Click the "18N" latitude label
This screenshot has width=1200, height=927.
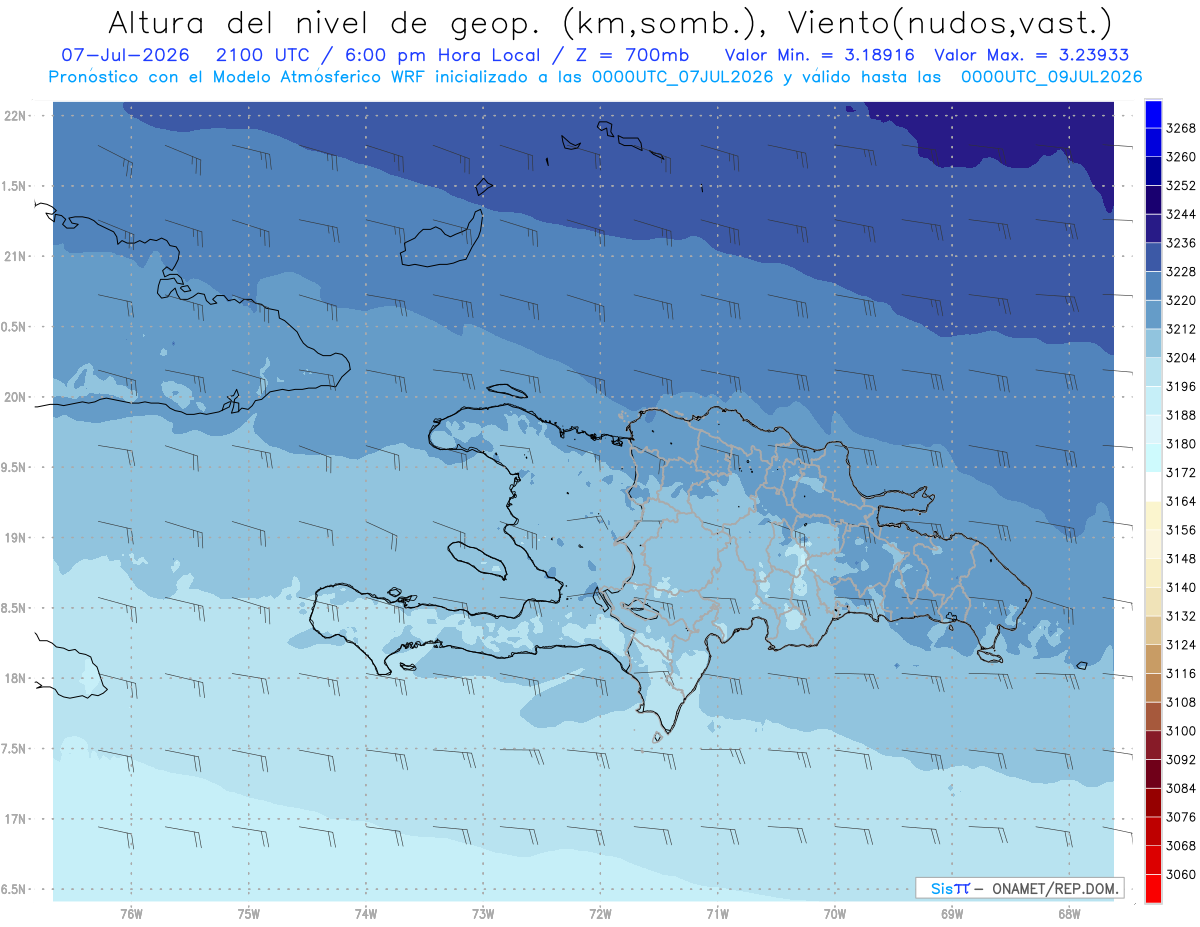(16, 678)
